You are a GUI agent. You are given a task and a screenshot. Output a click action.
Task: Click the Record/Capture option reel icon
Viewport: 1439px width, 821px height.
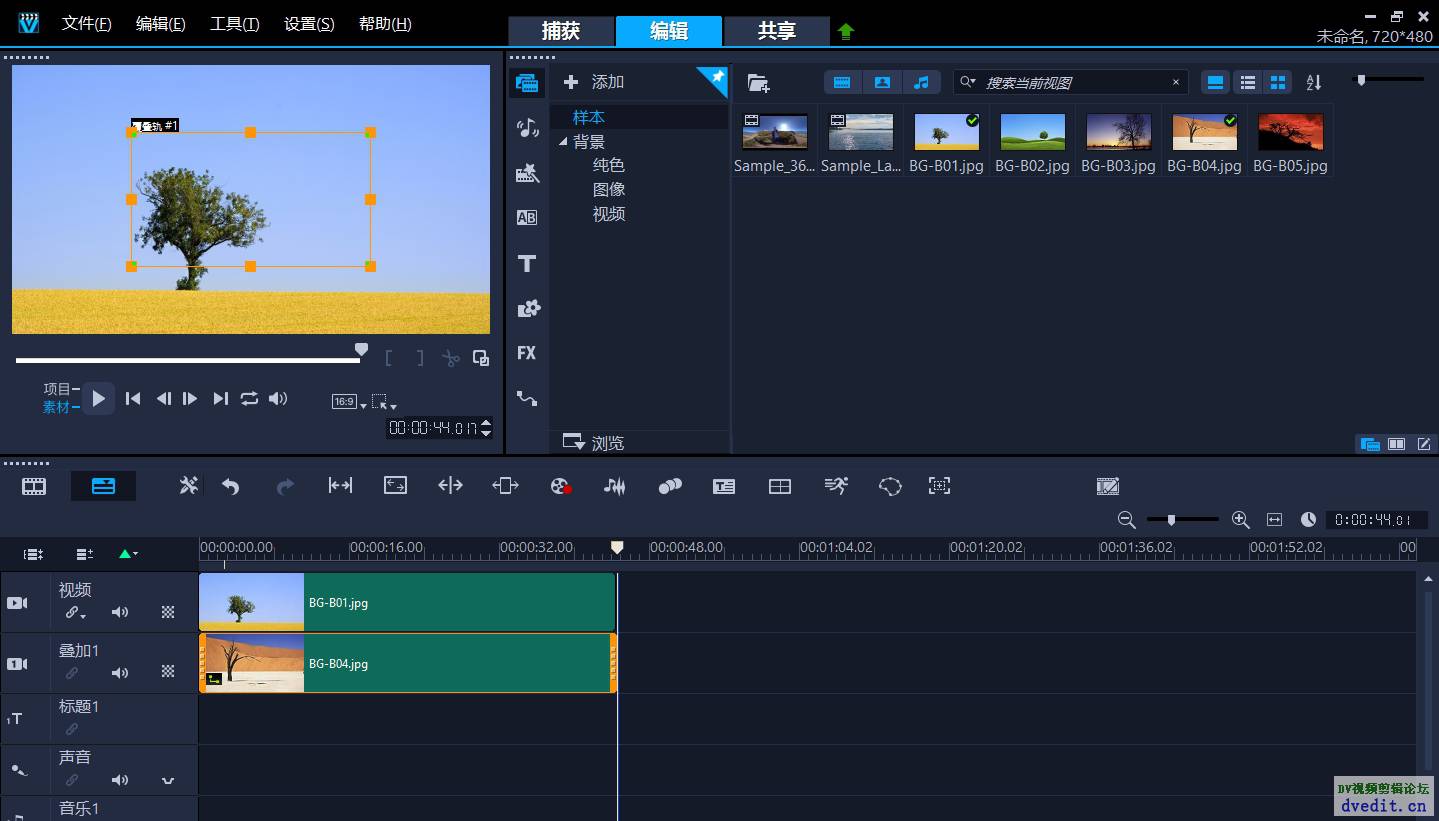click(x=561, y=486)
